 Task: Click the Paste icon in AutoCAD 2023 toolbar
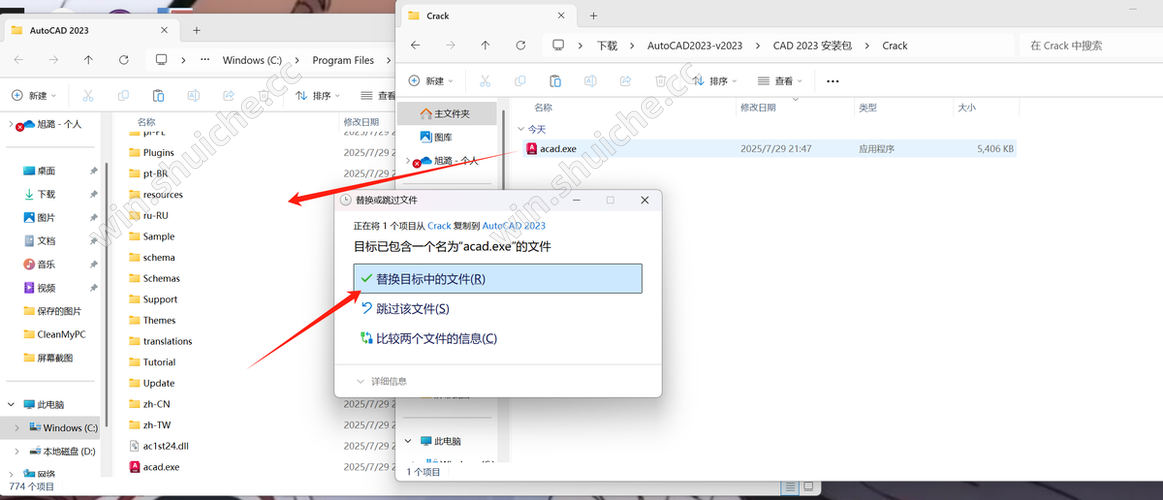pos(158,96)
